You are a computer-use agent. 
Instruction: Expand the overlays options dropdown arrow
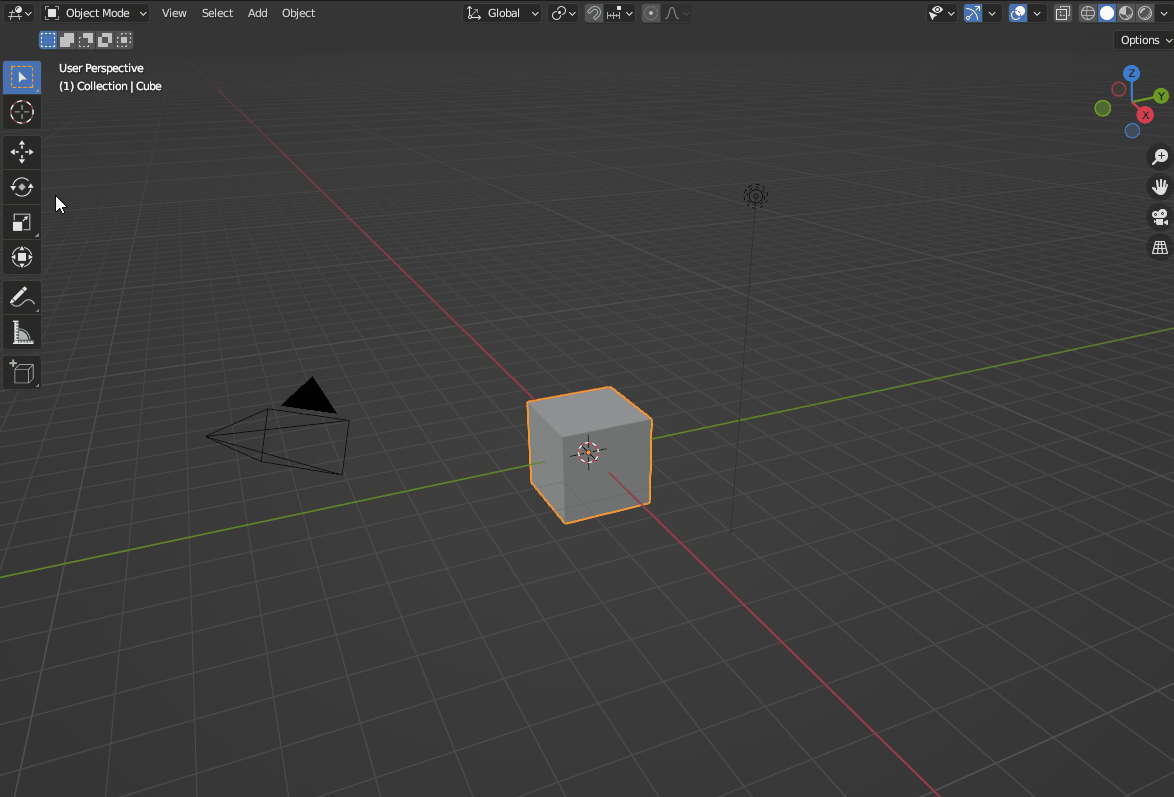click(x=1037, y=13)
